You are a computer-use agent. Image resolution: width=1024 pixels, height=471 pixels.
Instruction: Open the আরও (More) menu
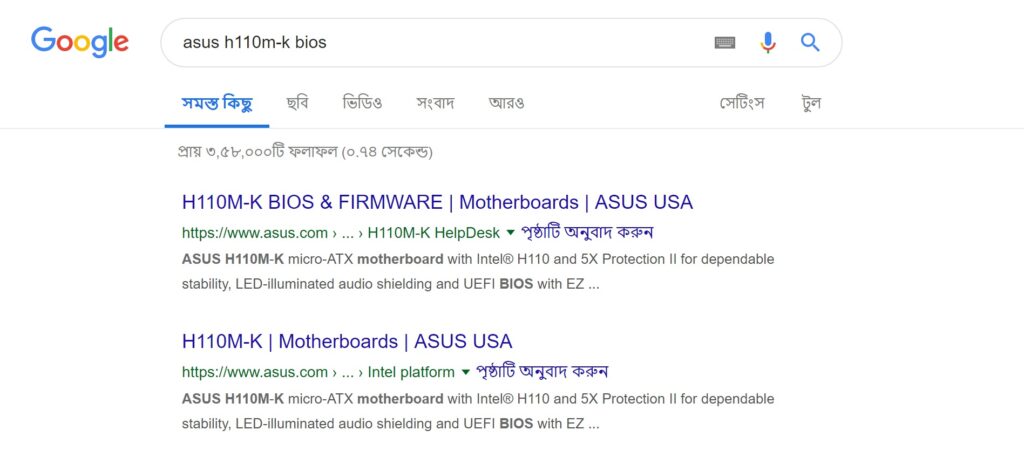click(x=506, y=103)
